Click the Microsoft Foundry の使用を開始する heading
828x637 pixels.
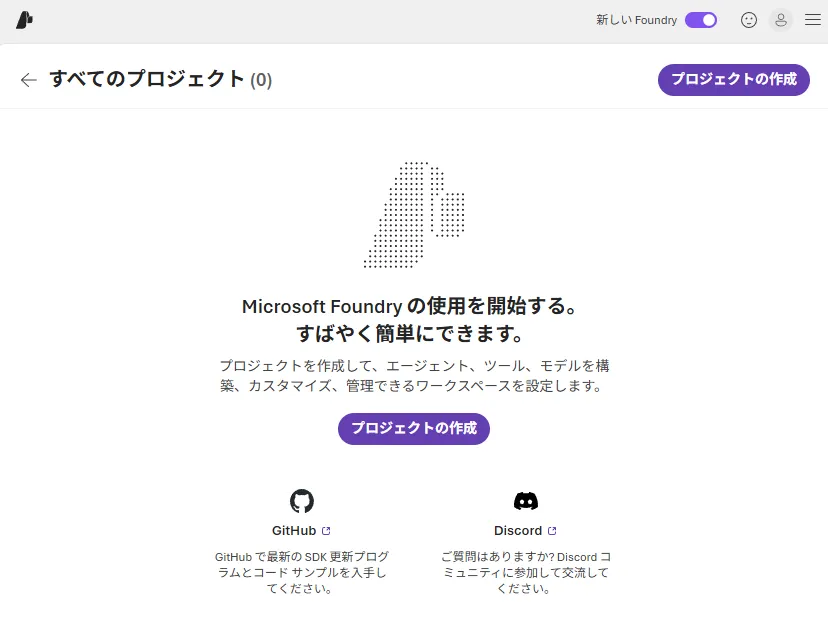pyautogui.click(x=409, y=320)
